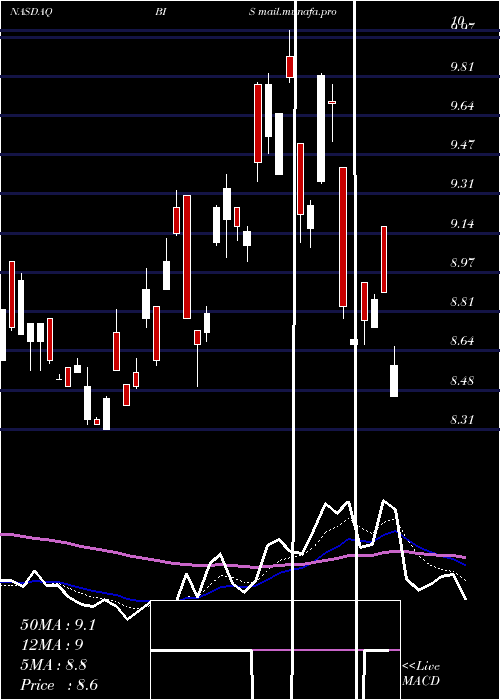Select the 8.48 price axis label
Image resolution: width=500 pixels, height=700 pixels.
462,381
